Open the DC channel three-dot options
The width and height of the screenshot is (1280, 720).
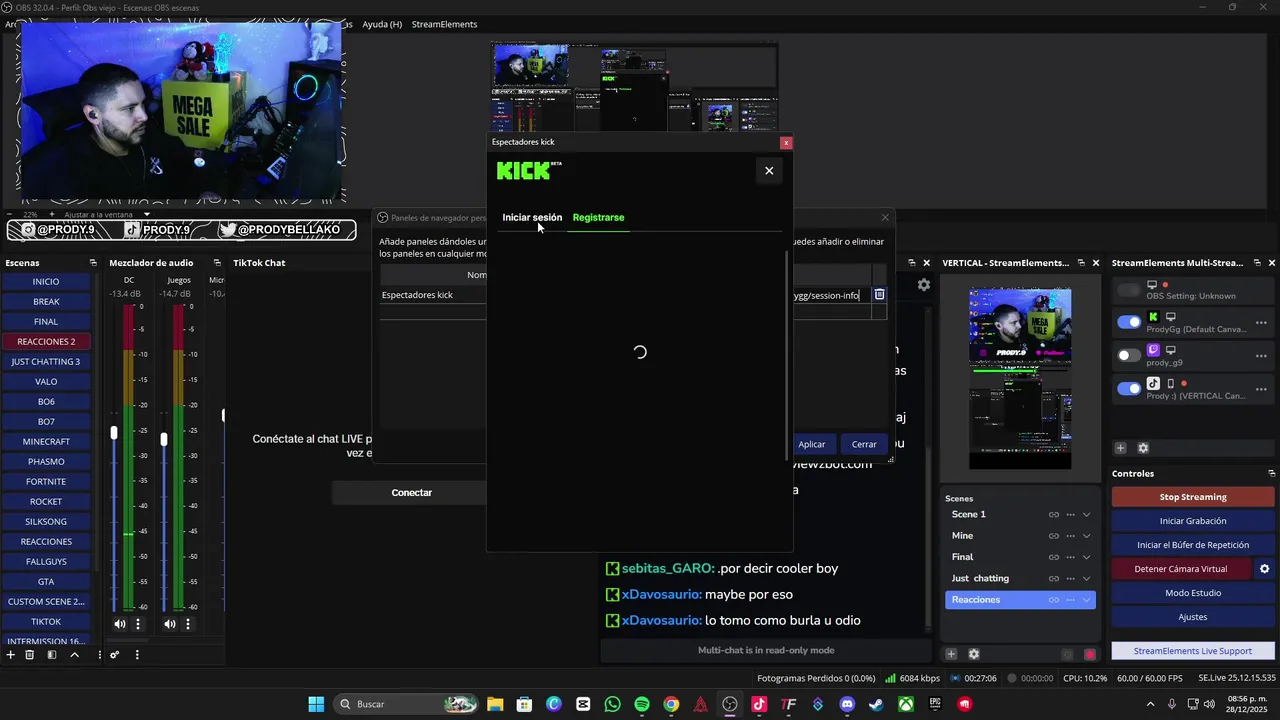(138, 624)
